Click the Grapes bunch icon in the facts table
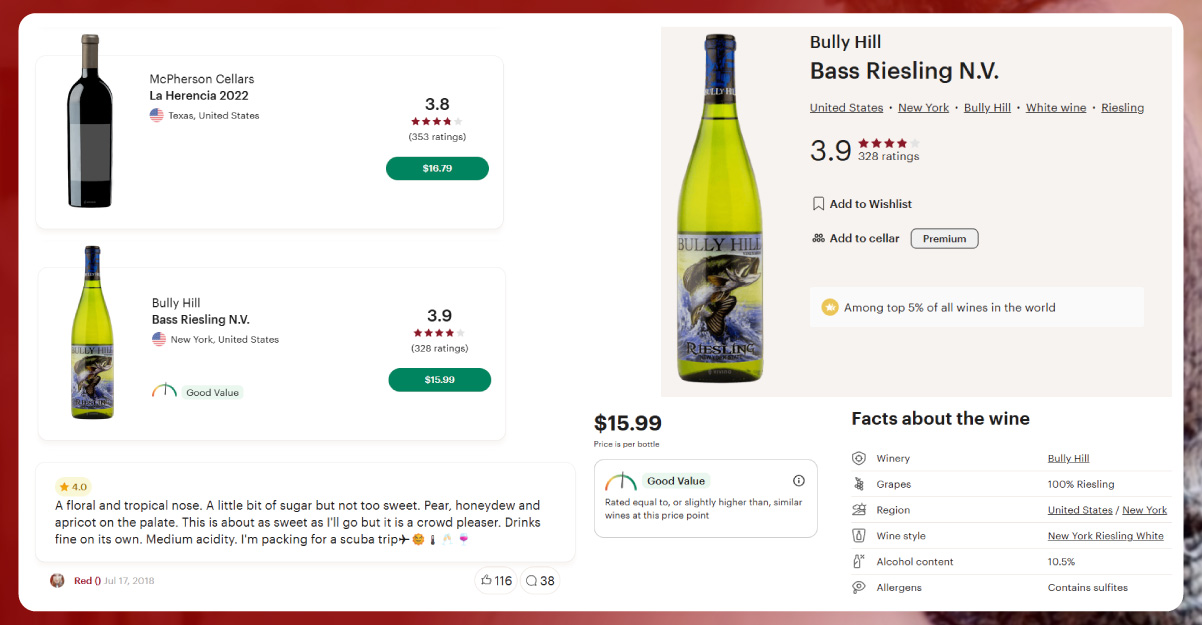The height and width of the screenshot is (625, 1202). point(860,483)
